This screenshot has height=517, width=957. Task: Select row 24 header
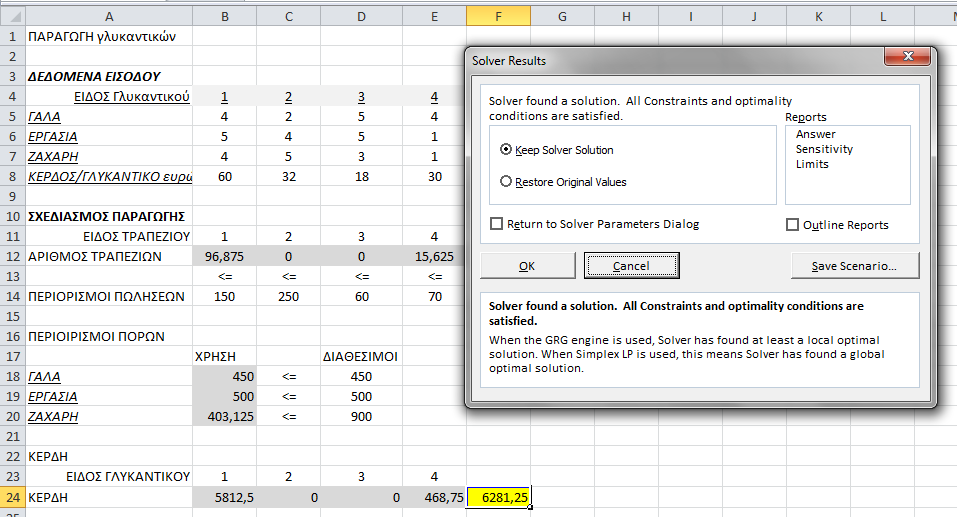(x=13, y=497)
